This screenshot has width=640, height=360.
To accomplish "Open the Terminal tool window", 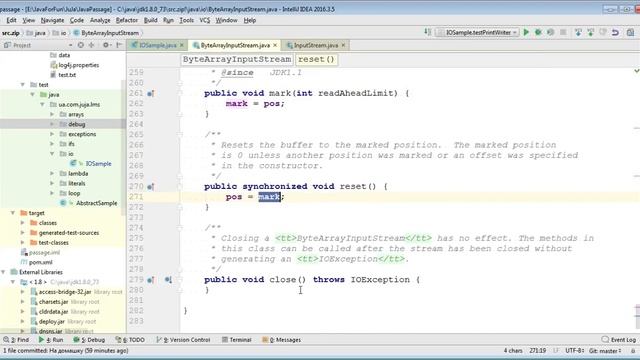I will (x=237, y=340).
